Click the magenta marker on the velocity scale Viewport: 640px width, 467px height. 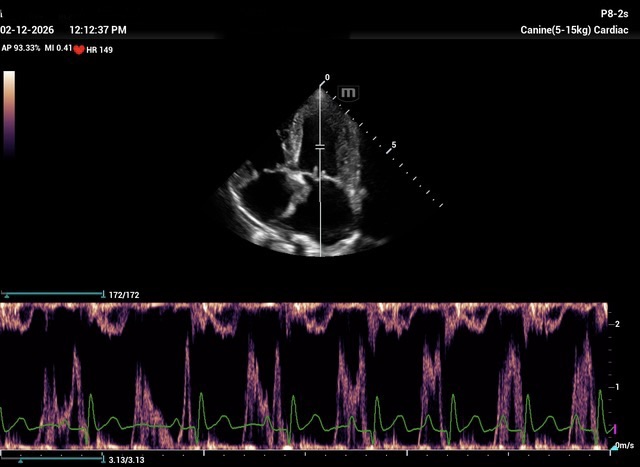615,428
